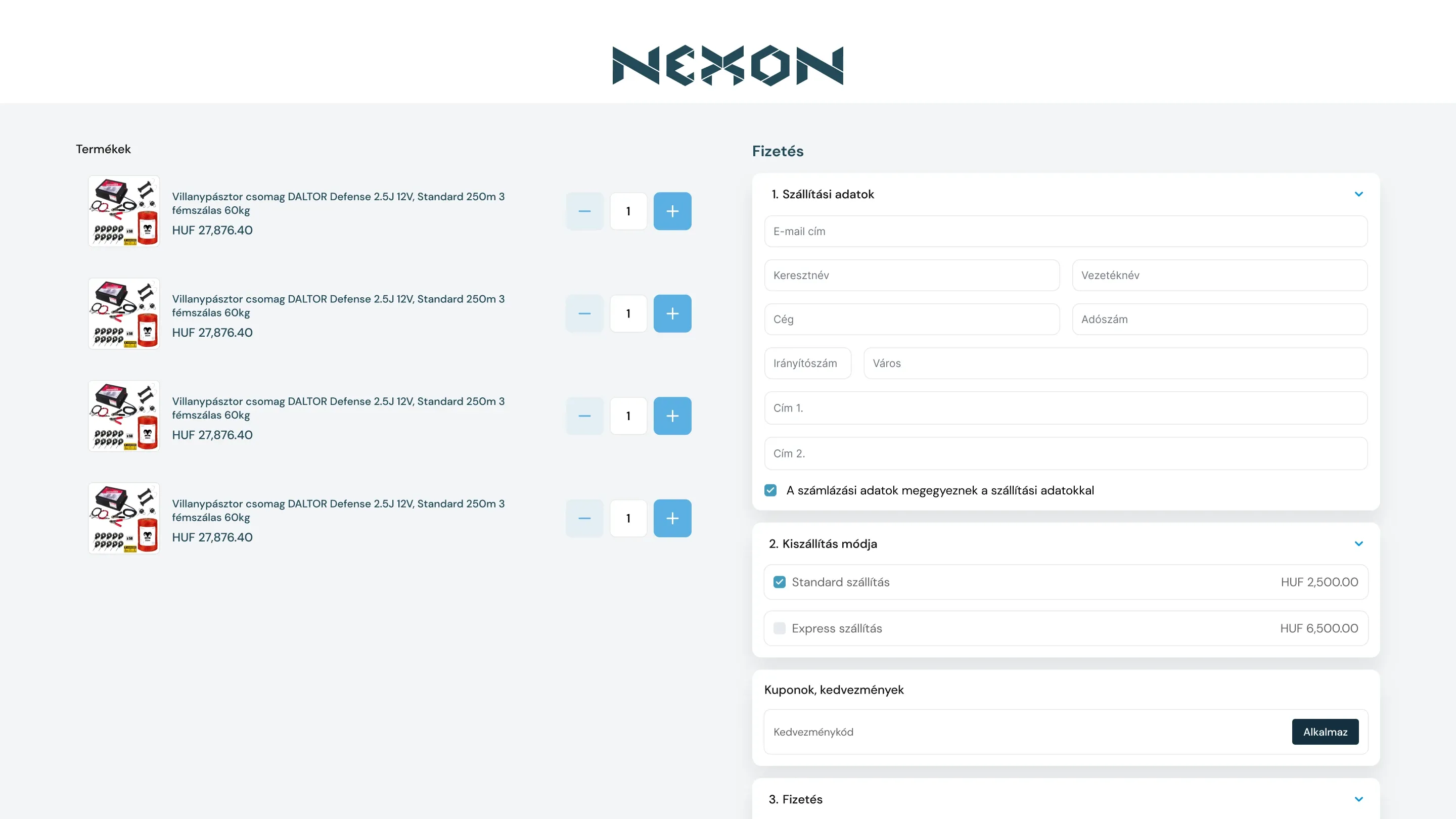Open first product's title link
This screenshot has height=819, width=1456.
click(338, 203)
